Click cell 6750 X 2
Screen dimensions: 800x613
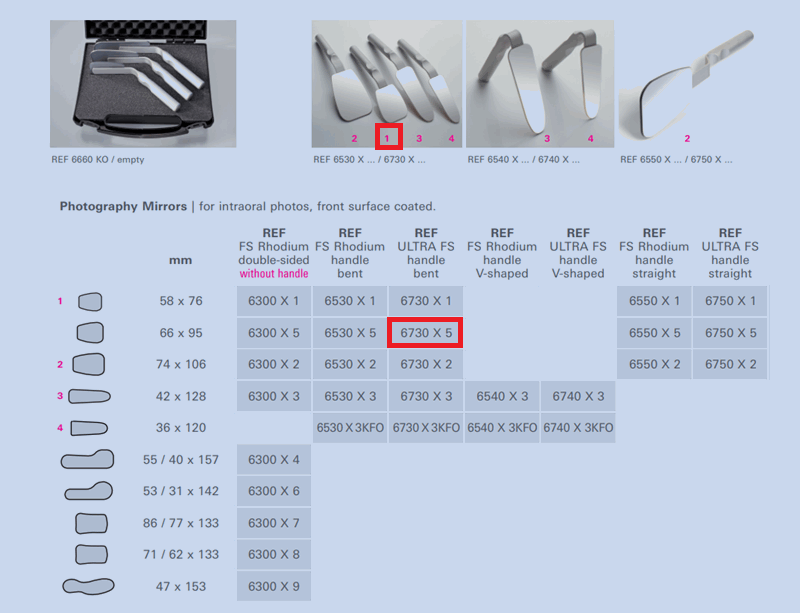tap(730, 364)
